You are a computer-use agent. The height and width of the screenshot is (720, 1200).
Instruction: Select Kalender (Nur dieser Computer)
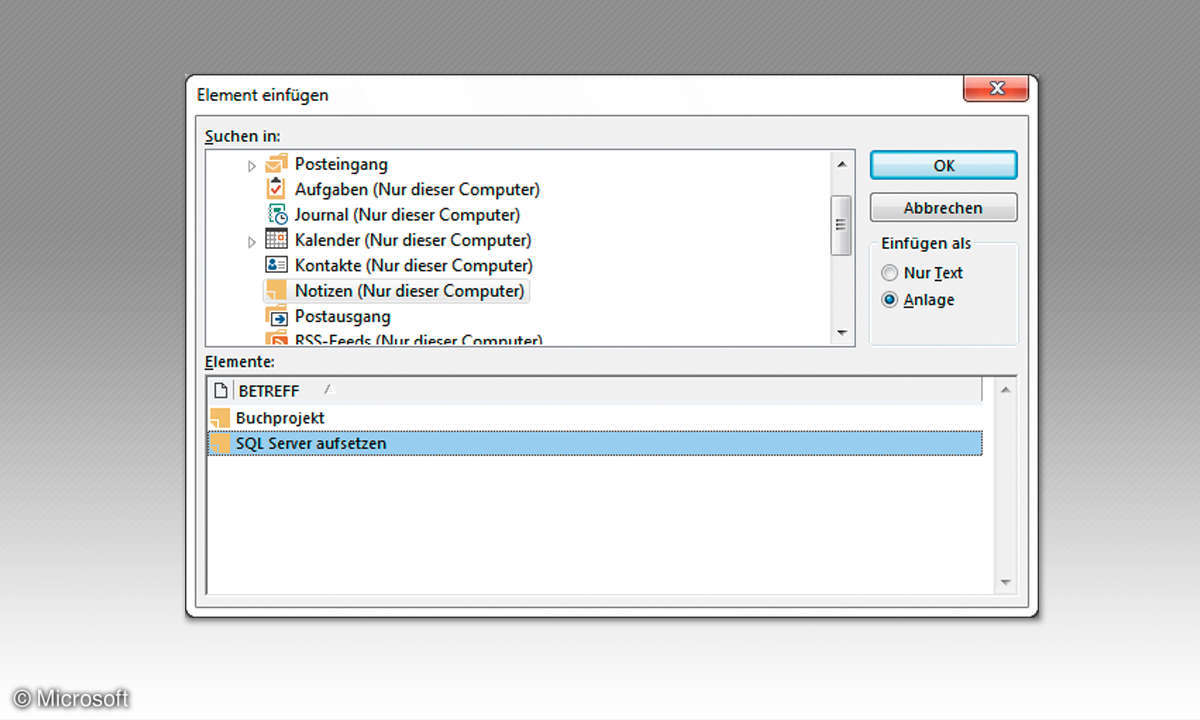pyautogui.click(x=413, y=240)
